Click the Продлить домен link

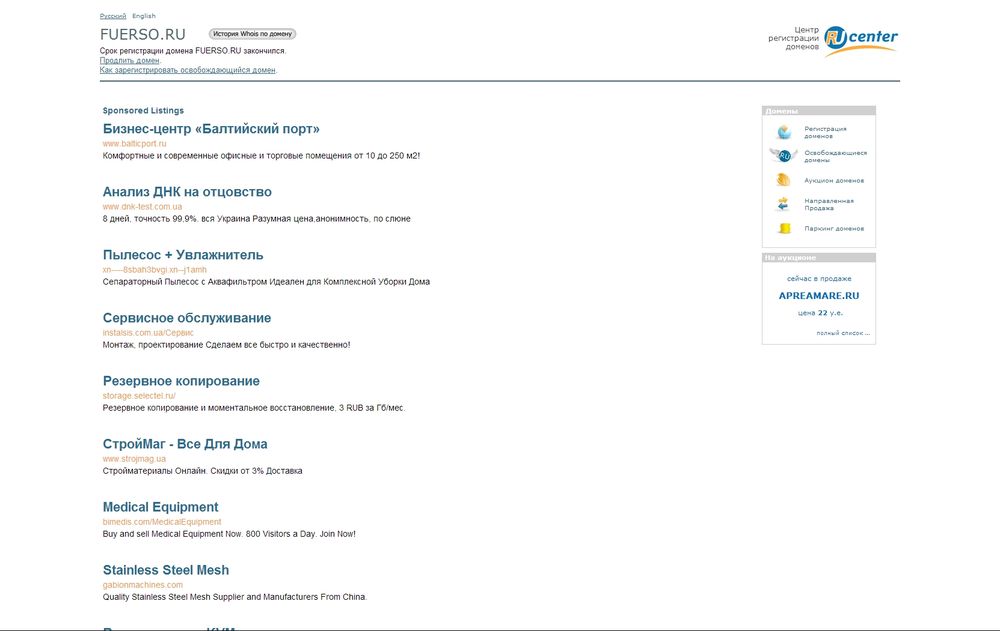pos(129,61)
